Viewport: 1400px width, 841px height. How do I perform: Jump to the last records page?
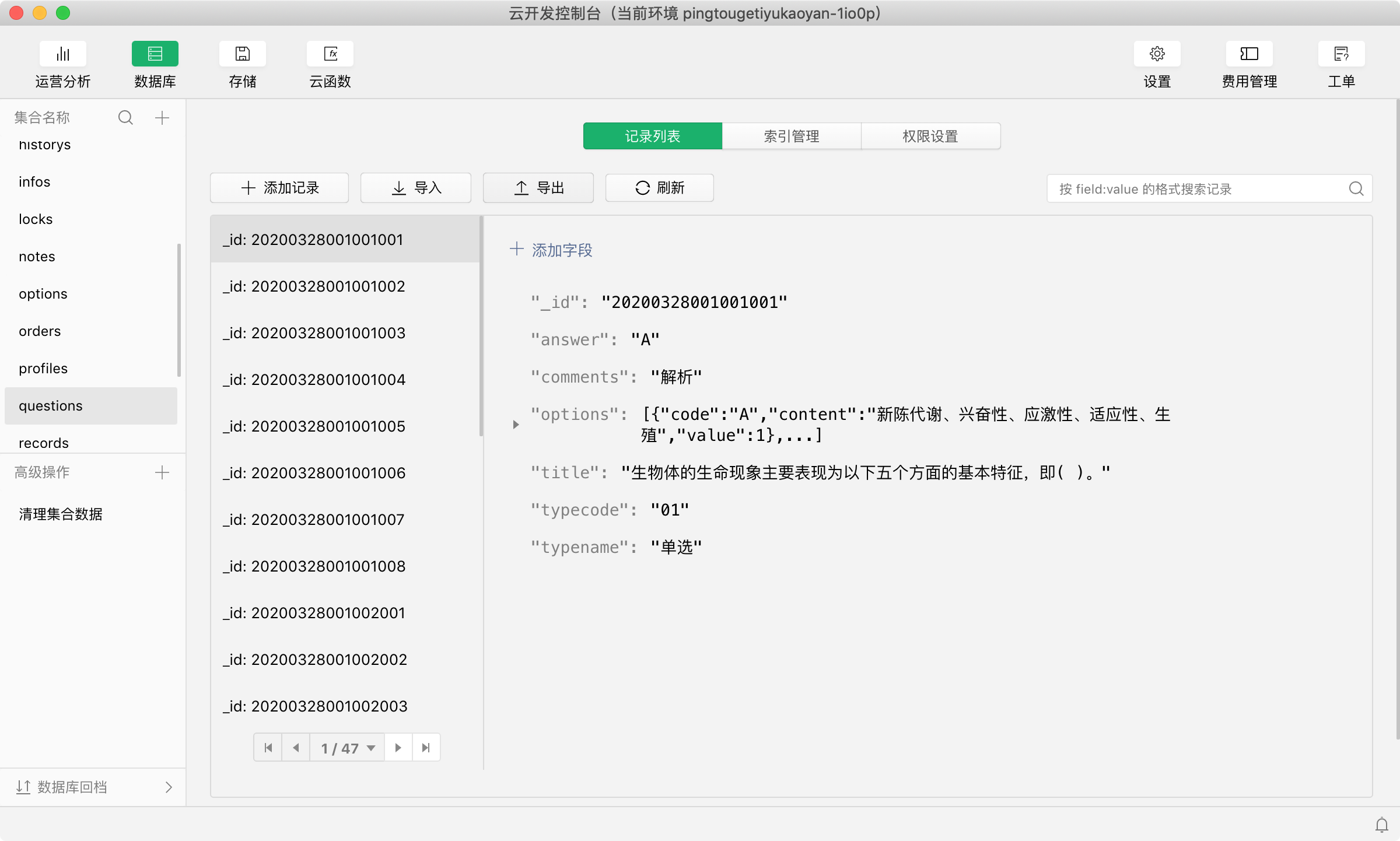pos(426,748)
